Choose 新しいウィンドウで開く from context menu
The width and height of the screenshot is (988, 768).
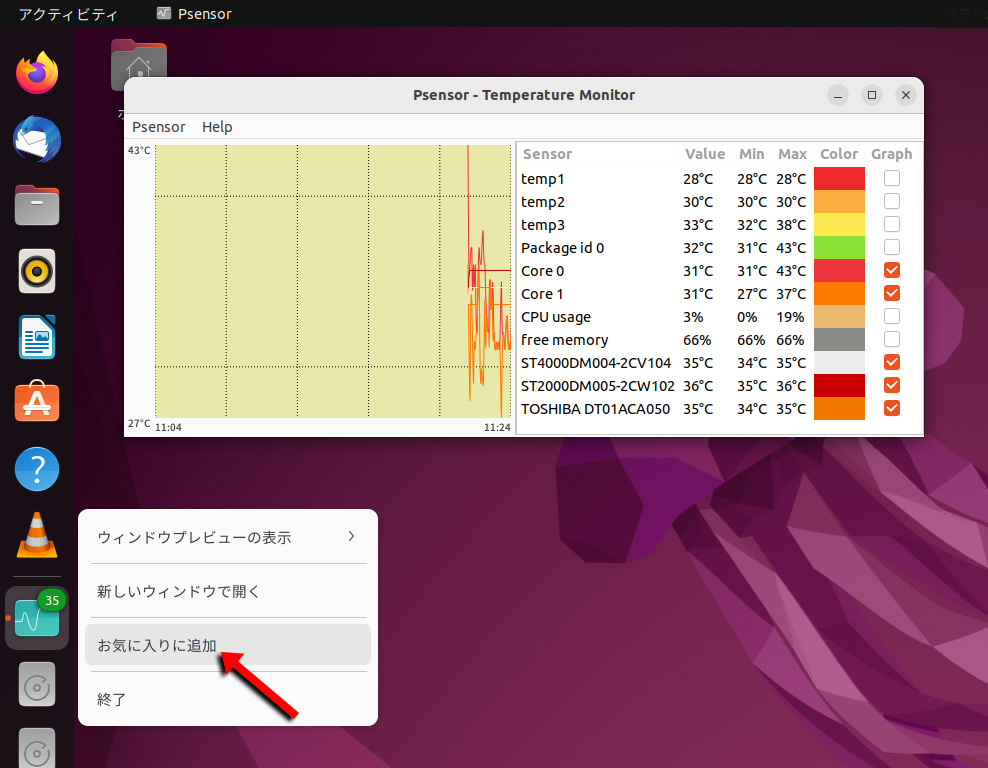click(227, 591)
